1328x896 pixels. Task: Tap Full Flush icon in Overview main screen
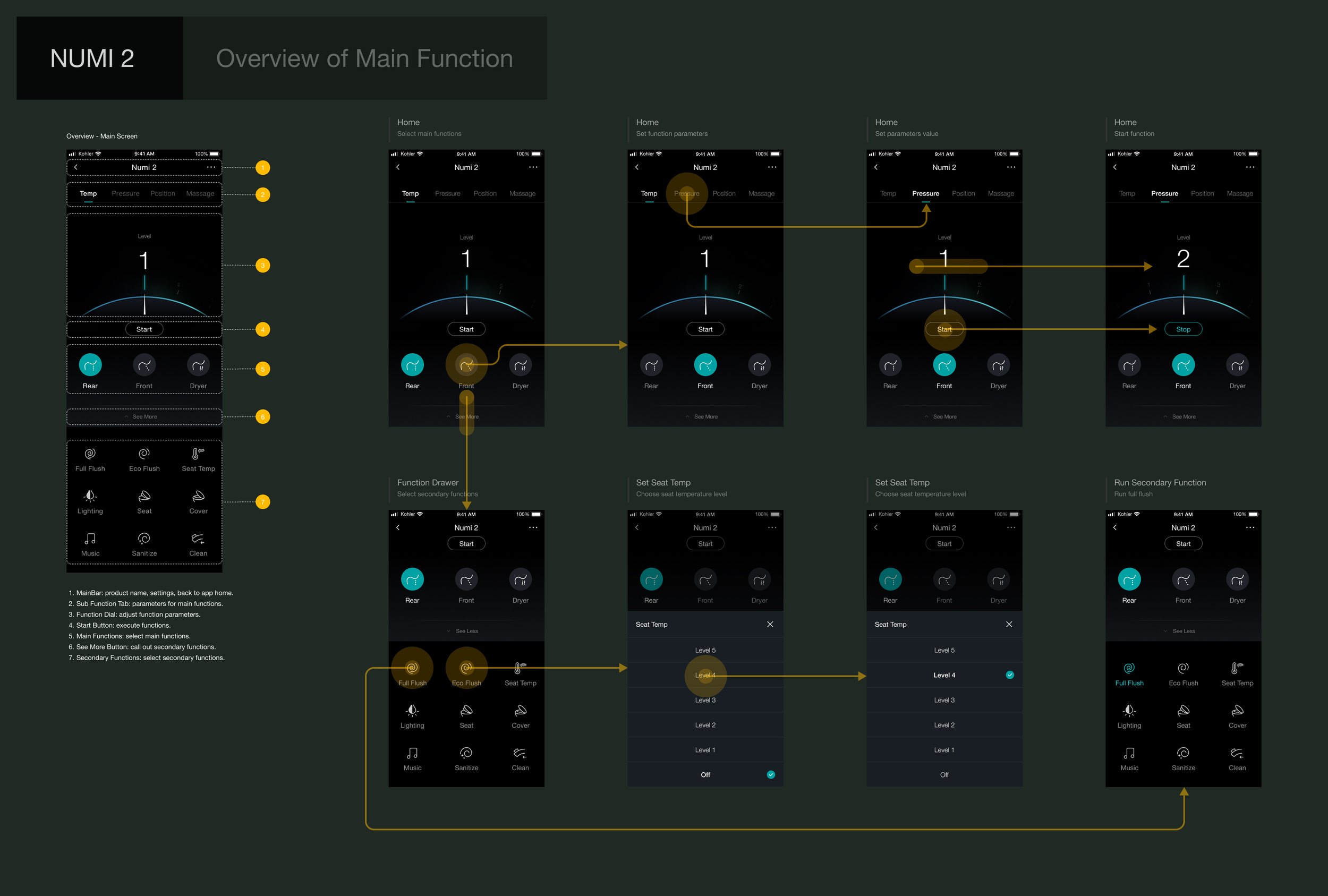click(90, 454)
